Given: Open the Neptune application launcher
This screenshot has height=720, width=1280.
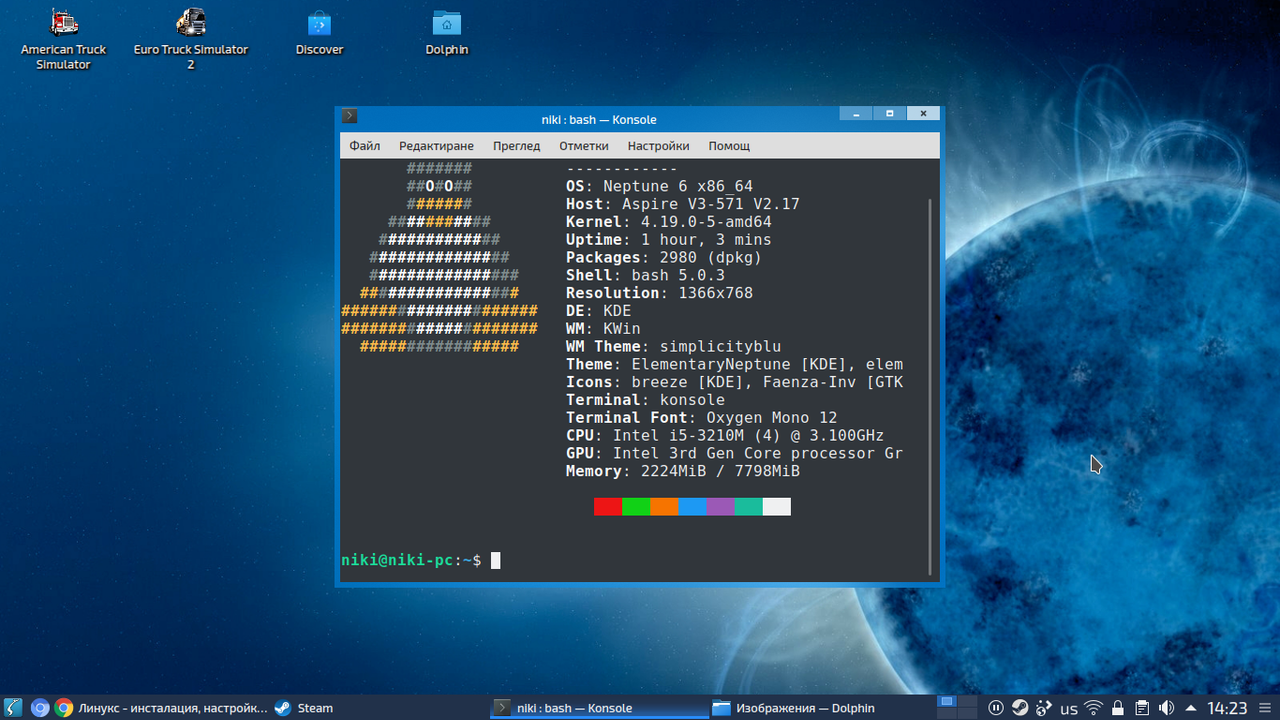Looking at the screenshot, I should coord(14,708).
